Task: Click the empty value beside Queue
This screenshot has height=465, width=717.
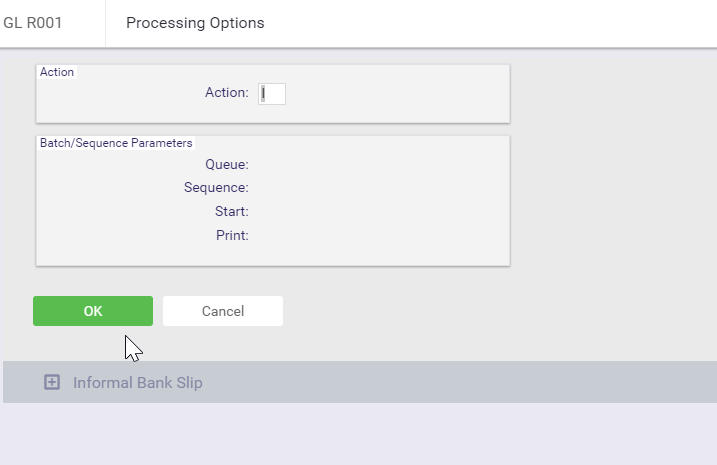Action: tap(320, 165)
